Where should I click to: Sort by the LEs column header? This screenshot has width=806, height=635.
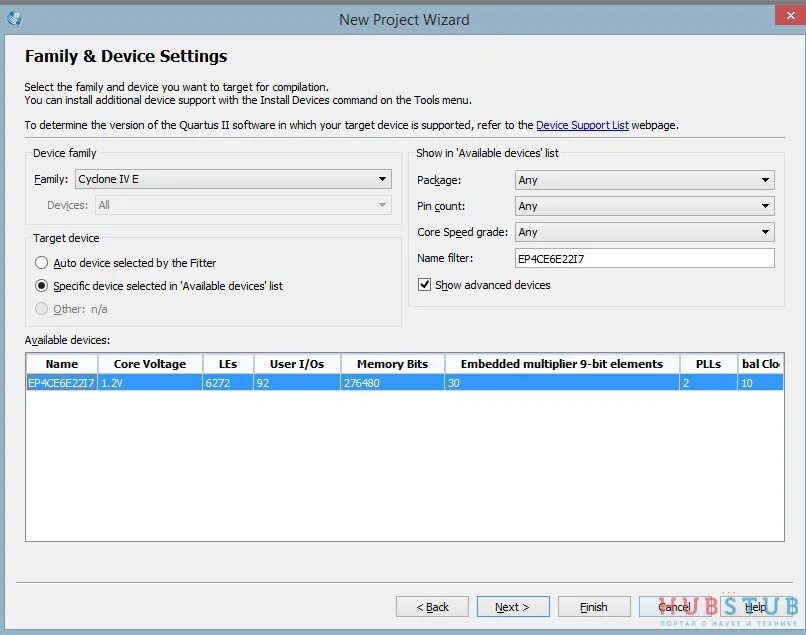point(228,364)
